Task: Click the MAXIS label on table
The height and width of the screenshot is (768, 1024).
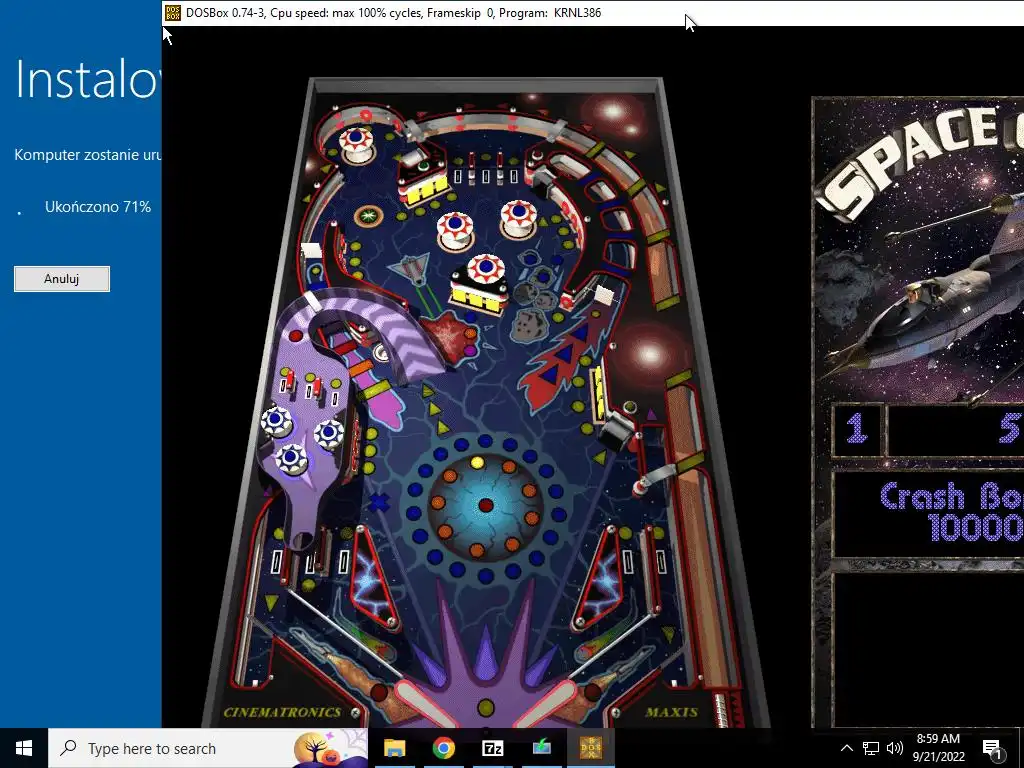Action: coord(671,712)
